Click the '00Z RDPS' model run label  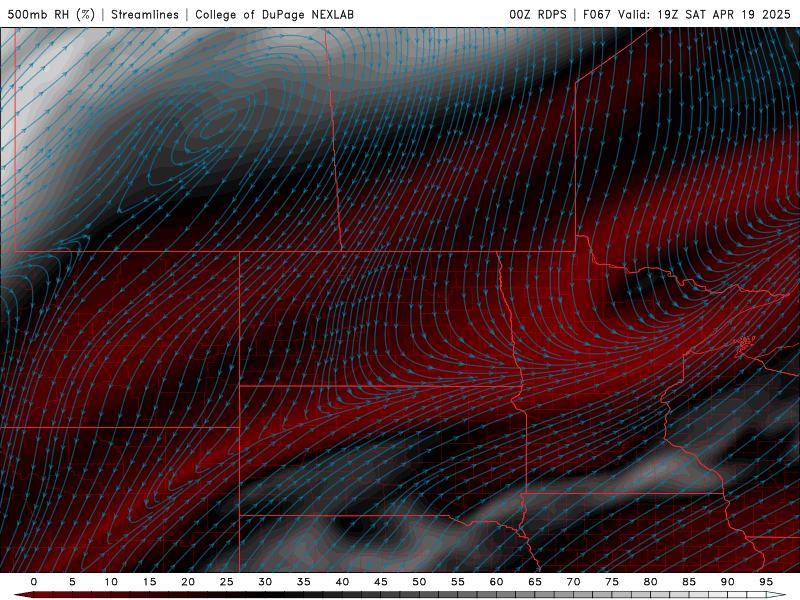click(538, 14)
